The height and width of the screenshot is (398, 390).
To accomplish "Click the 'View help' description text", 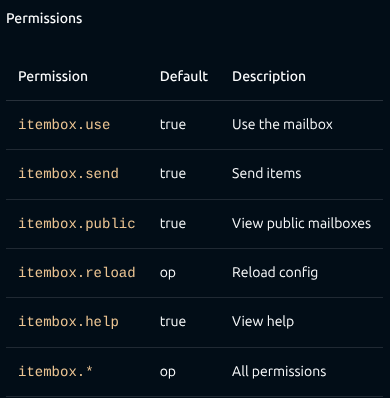I will point(263,322).
